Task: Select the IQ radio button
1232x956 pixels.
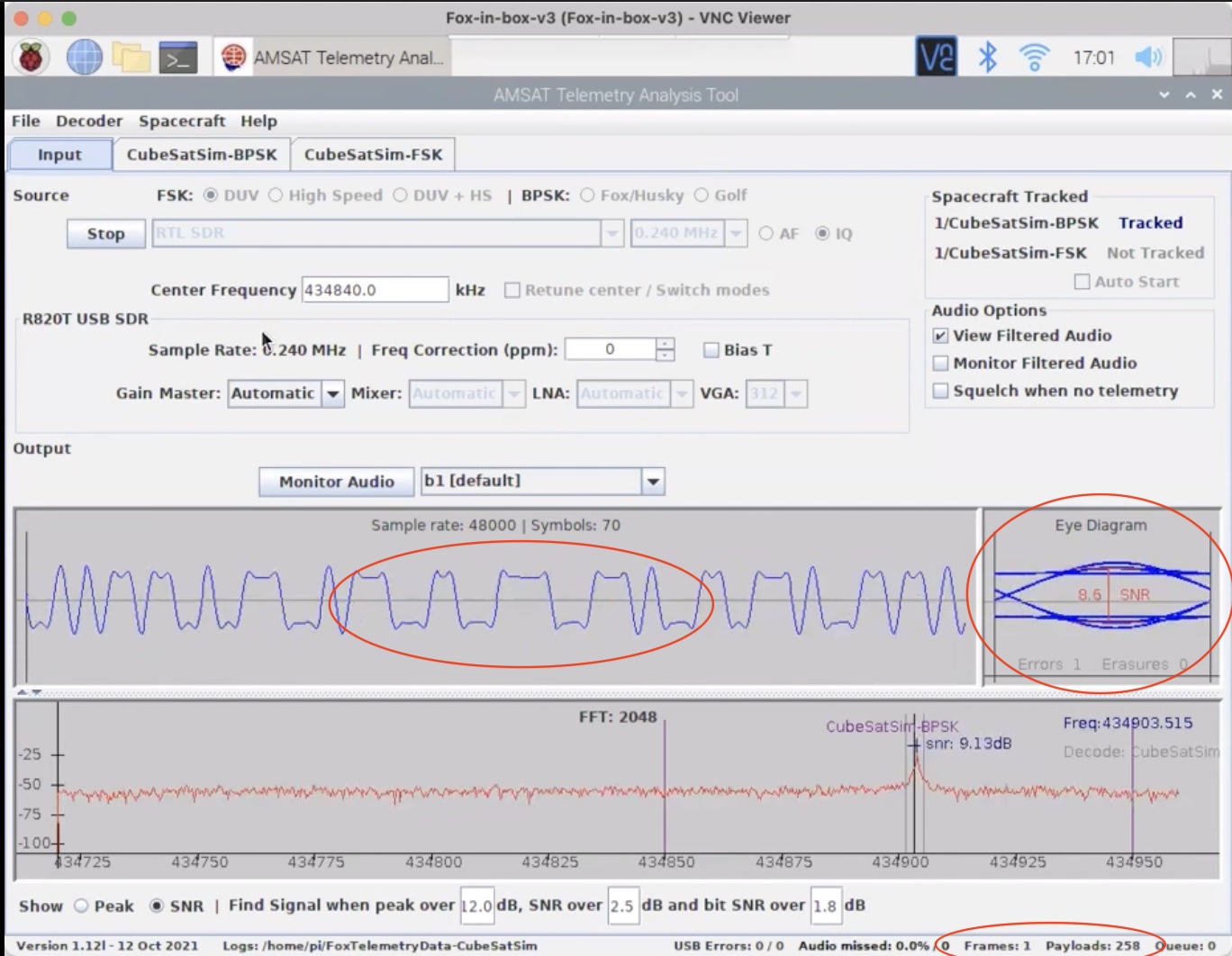Action: point(822,233)
